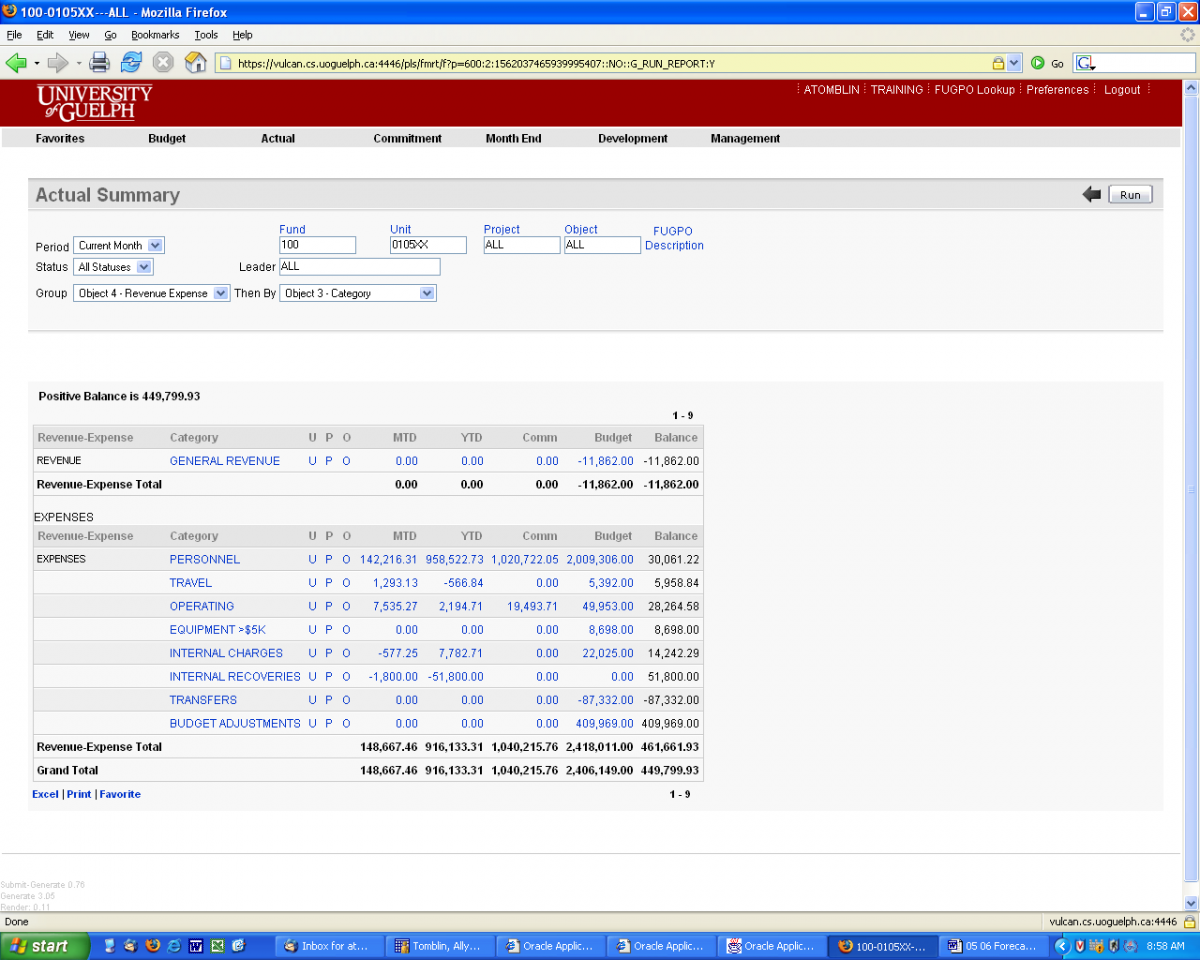The image size is (1200, 960).
Task: Click the vertical scrollbar down arrow
Action: (x=1190, y=902)
